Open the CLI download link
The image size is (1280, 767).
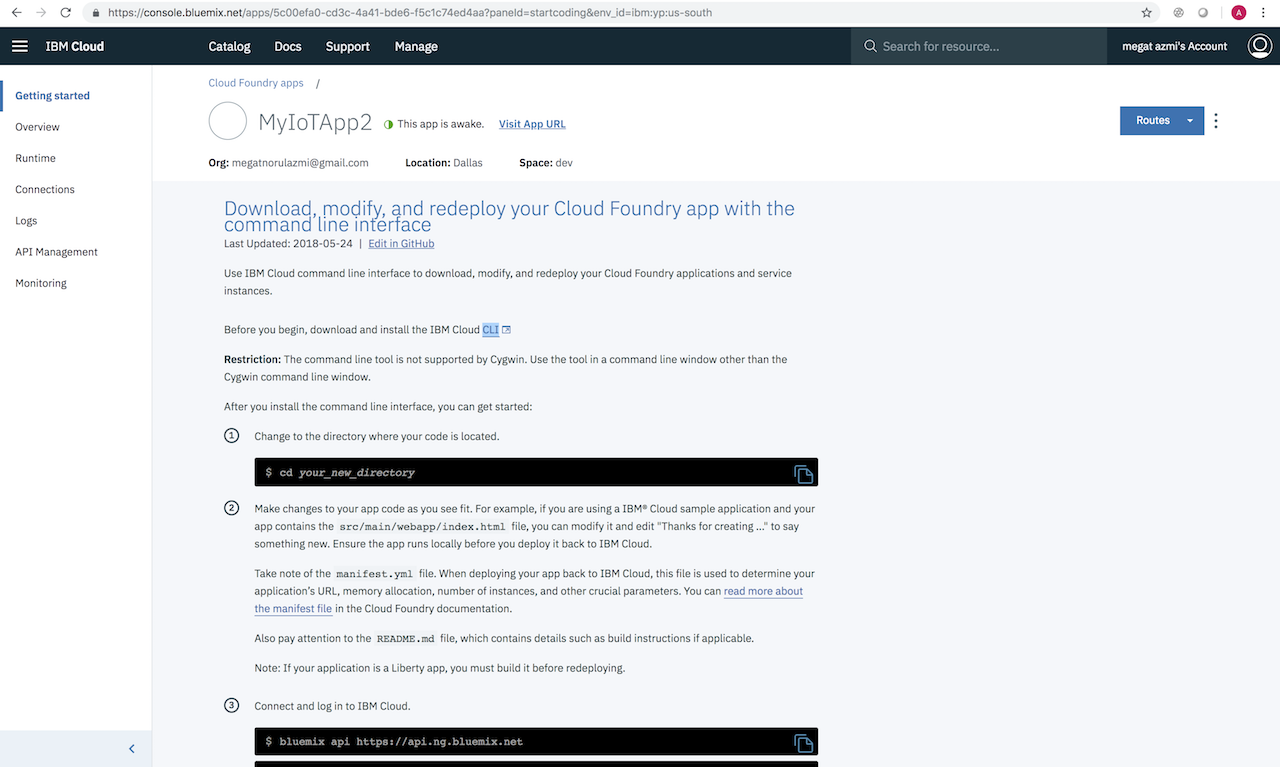490,330
